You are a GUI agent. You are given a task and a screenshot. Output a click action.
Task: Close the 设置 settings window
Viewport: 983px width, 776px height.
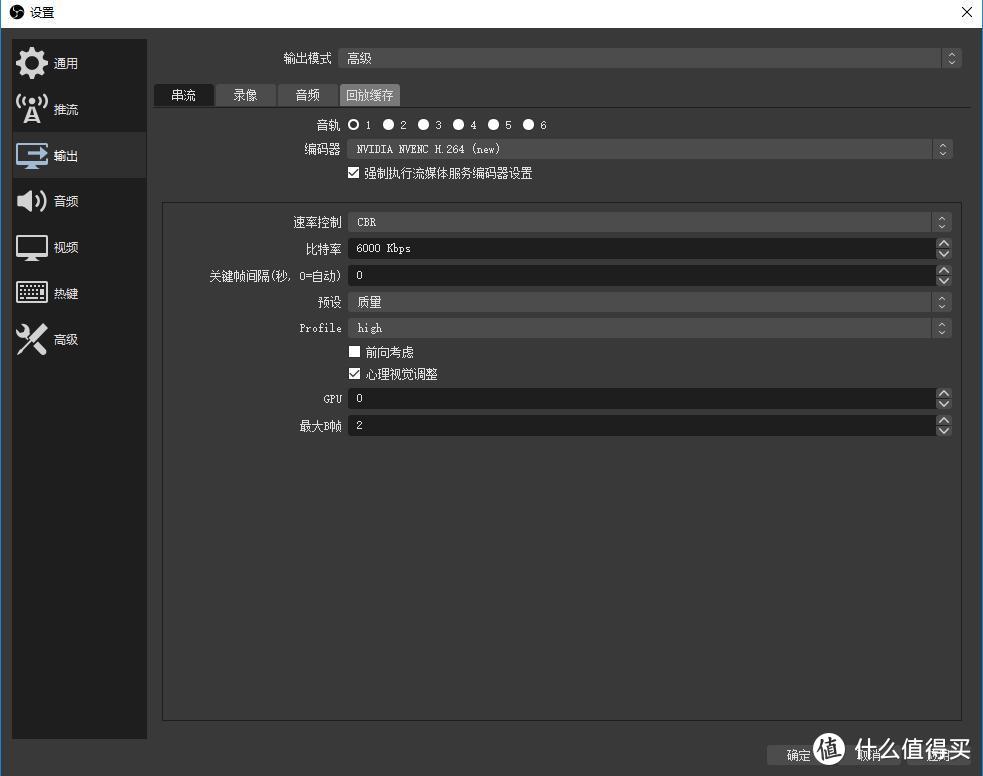(967, 12)
